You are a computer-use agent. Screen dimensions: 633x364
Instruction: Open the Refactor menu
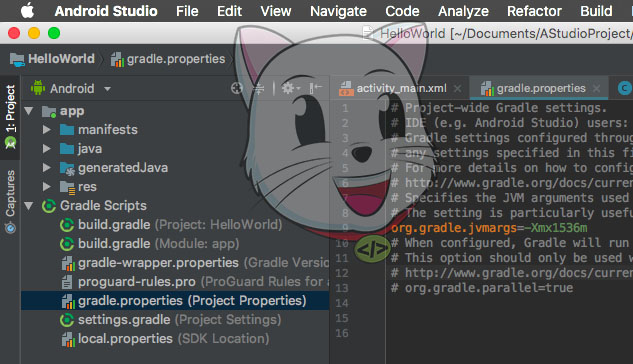tap(534, 11)
